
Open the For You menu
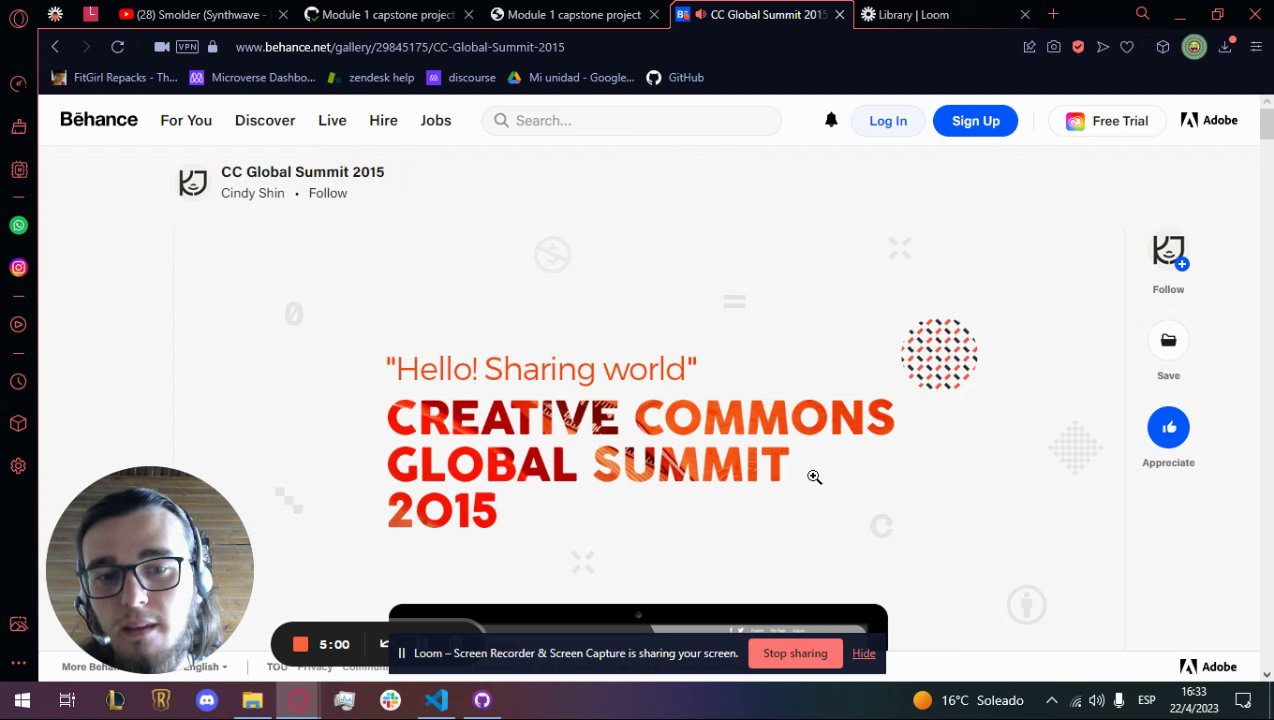[186, 120]
